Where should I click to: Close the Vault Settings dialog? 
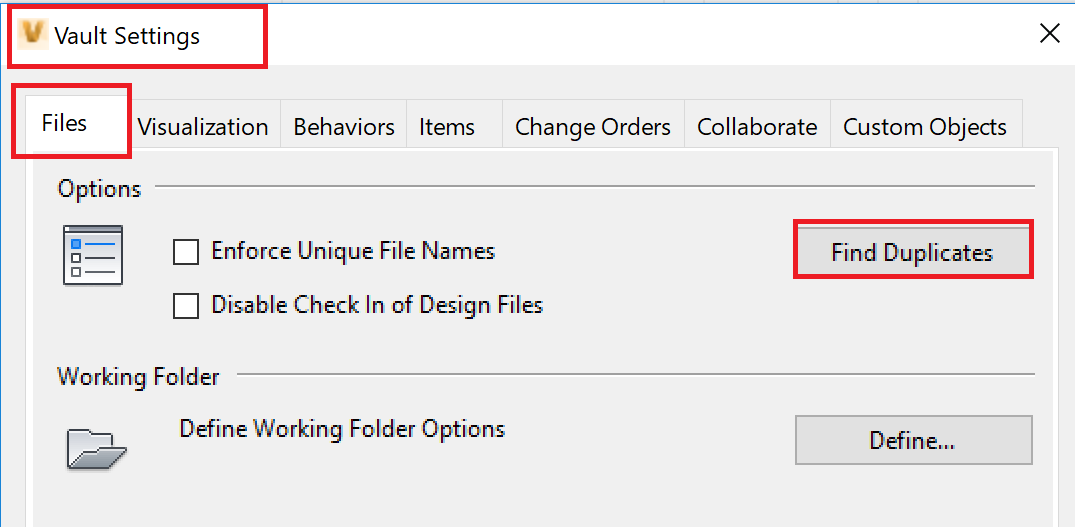(1050, 33)
